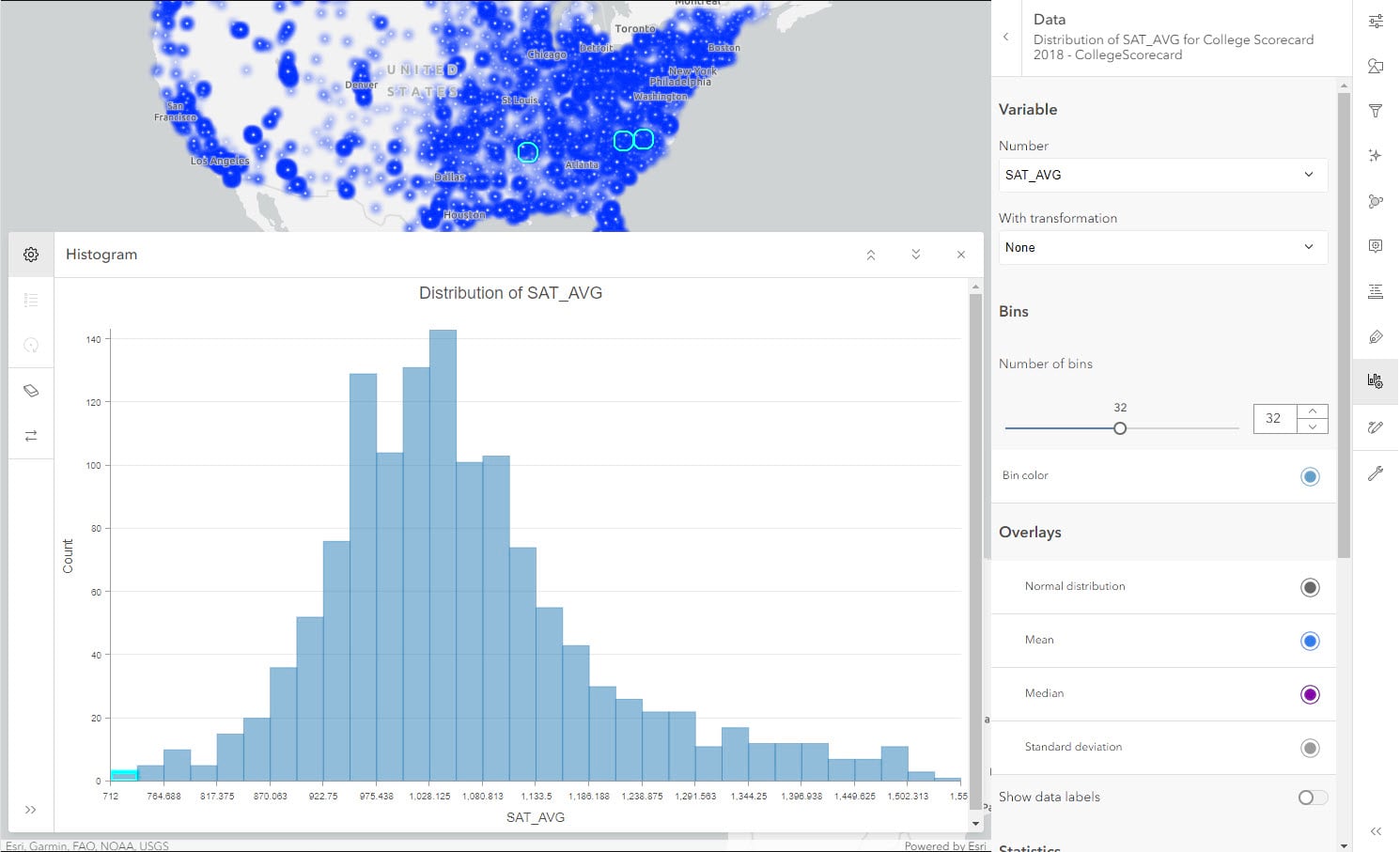Open the Styles shapes icon in right toolbar
This screenshot has height=852, width=1400.
pos(1376,66)
